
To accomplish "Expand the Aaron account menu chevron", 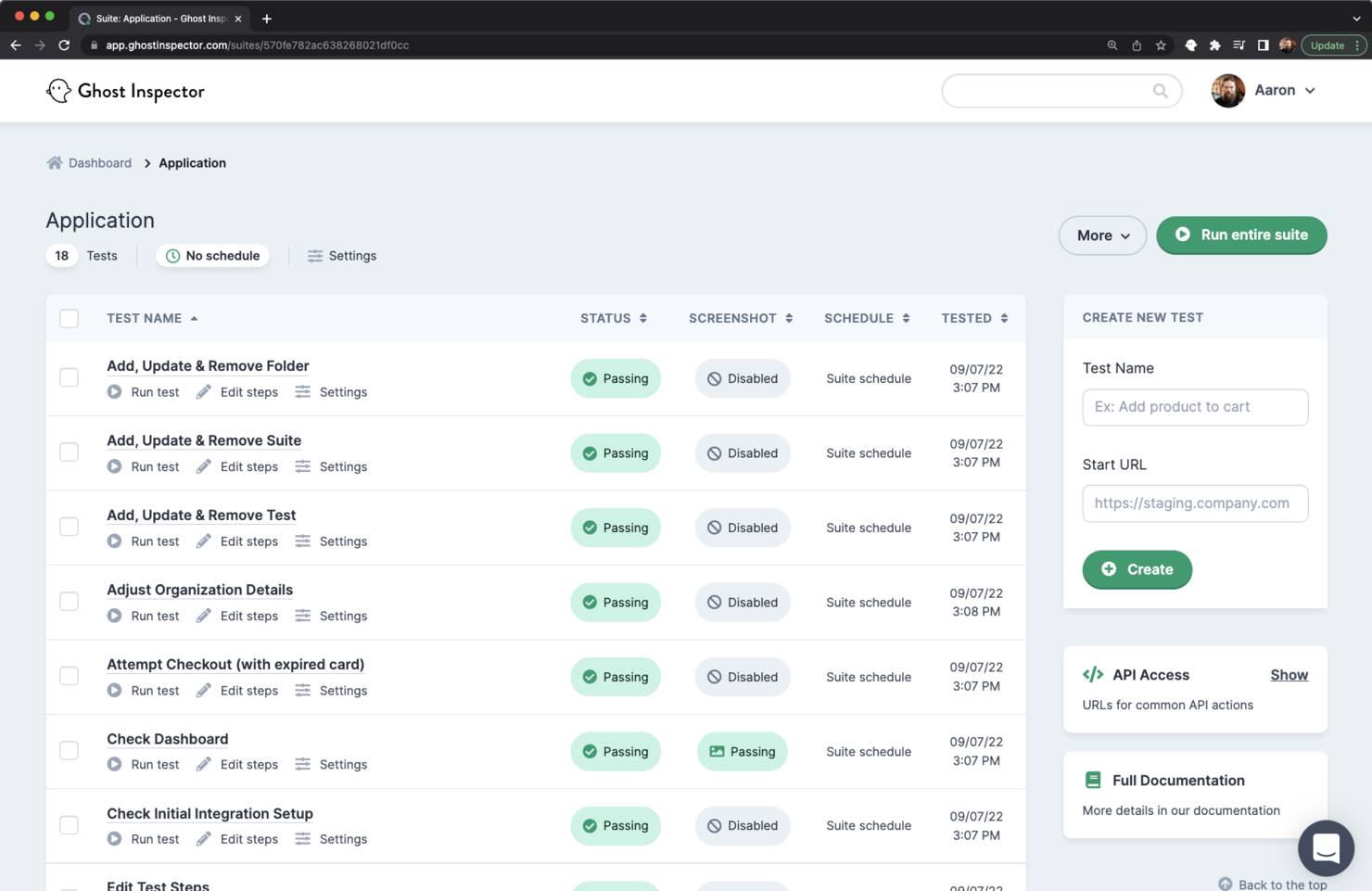I will 1310,91.
